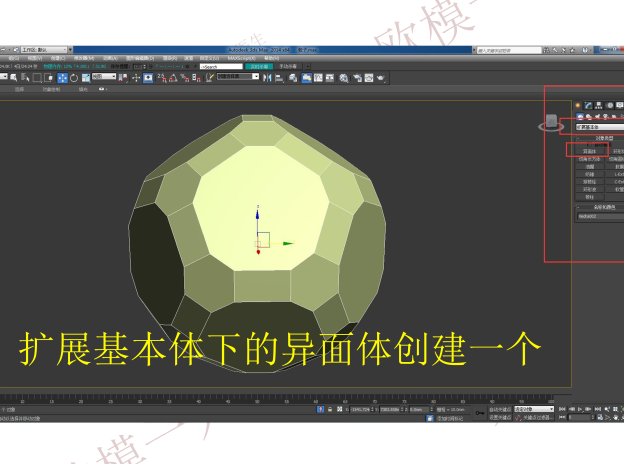Screen dimensions: 624x464
Task: Click the Use Pivot Point Center icon
Action: [x=123, y=78]
